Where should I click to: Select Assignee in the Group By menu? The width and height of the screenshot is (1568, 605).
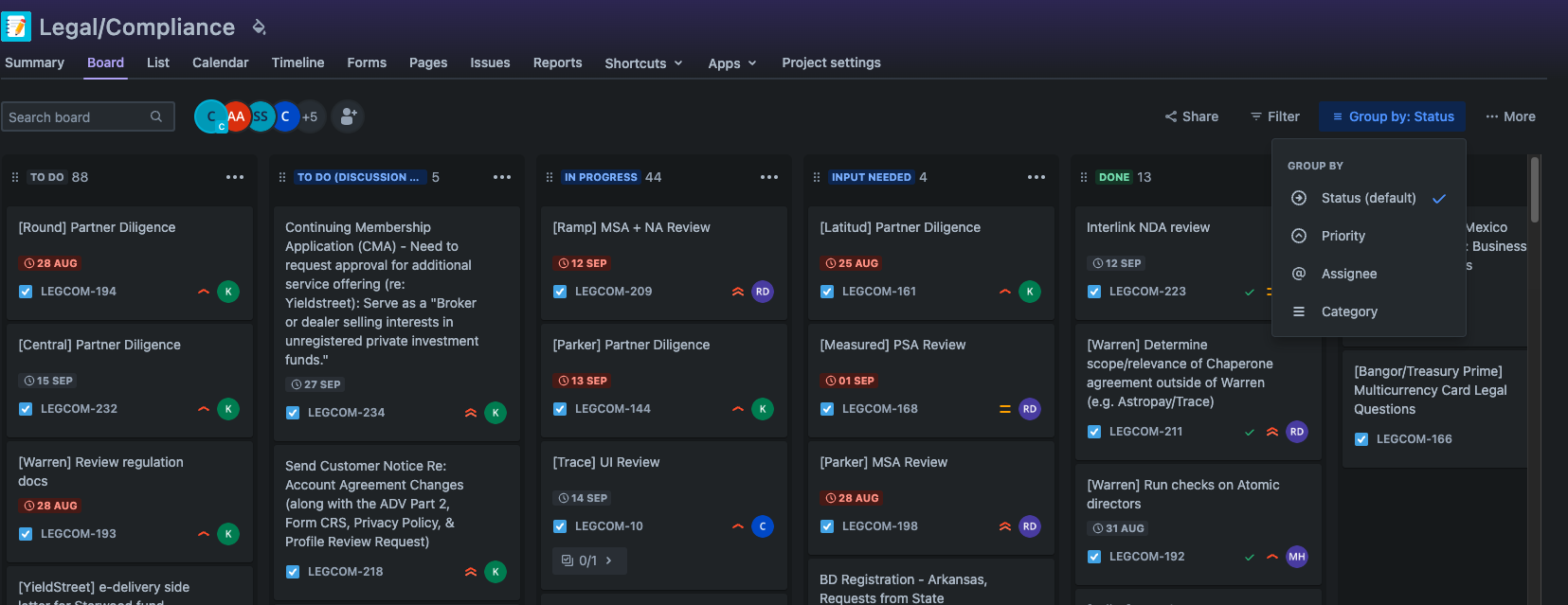[1369, 274]
